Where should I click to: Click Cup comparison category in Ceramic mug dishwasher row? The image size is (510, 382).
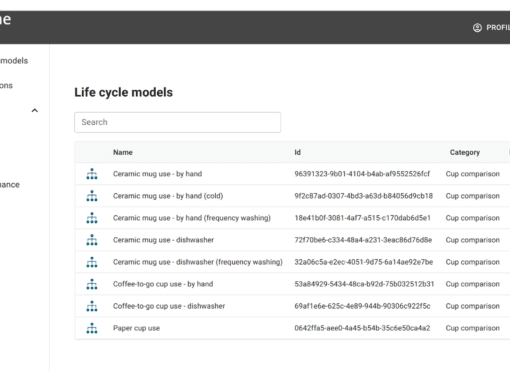pos(473,240)
